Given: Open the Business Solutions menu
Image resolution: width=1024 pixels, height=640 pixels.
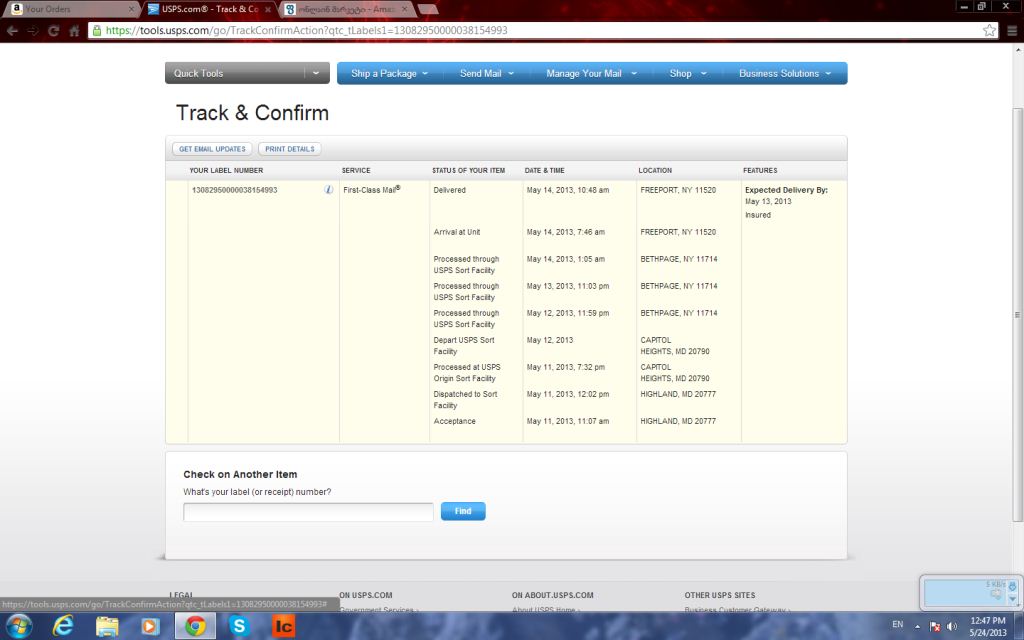Looking at the screenshot, I should coord(785,73).
